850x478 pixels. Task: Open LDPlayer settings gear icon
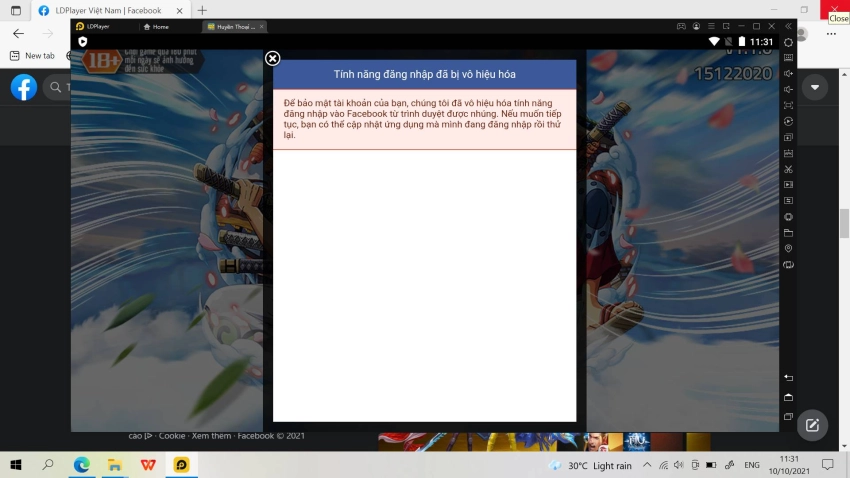pos(788,42)
